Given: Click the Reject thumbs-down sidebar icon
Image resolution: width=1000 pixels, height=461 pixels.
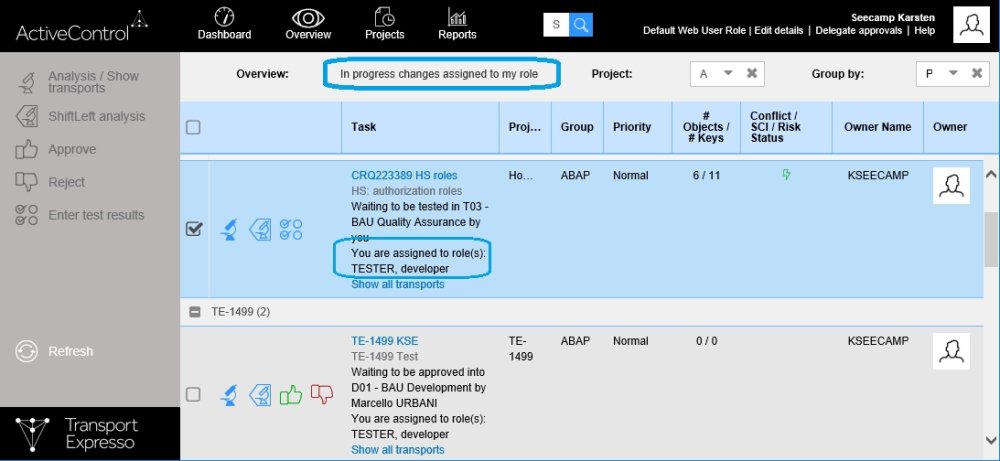Looking at the screenshot, I should tap(26, 182).
